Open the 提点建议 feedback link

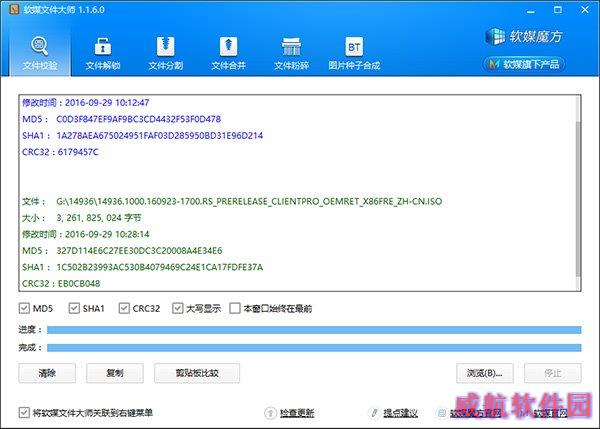coord(400,413)
